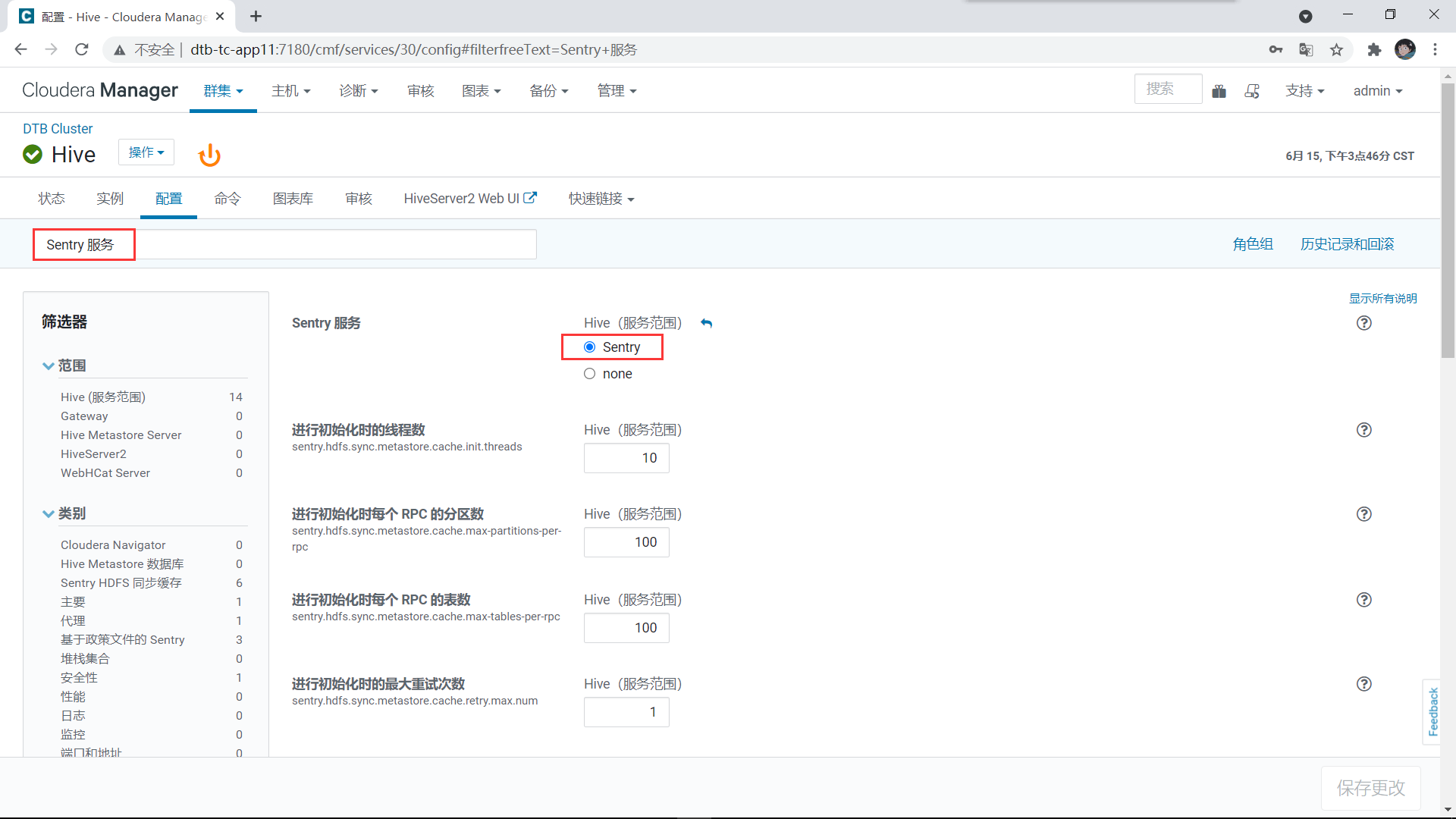Switch to the 命令 tab
1456x819 pixels.
pos(227,199)
